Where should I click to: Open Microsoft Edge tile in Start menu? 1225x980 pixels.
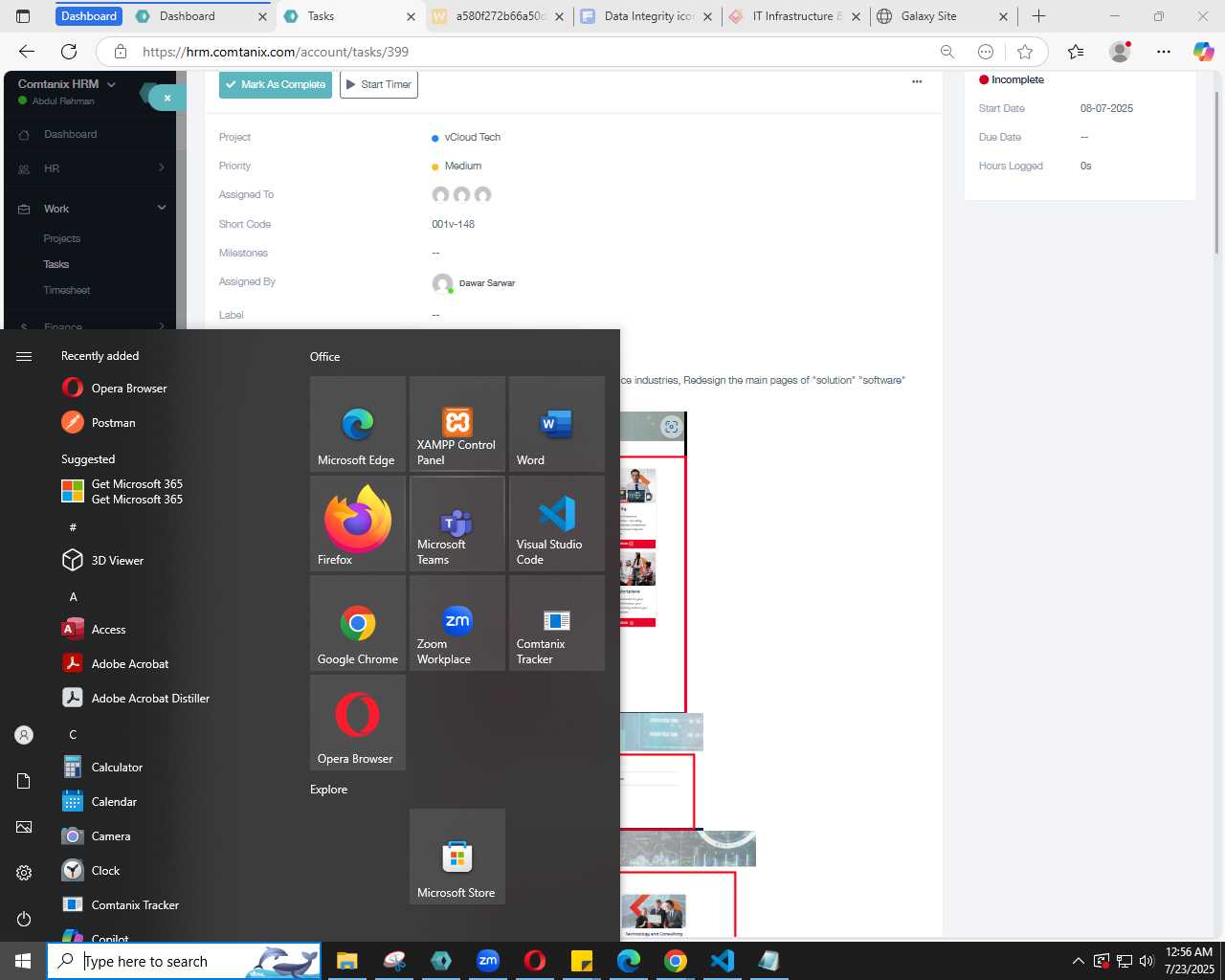click(358, 424)
